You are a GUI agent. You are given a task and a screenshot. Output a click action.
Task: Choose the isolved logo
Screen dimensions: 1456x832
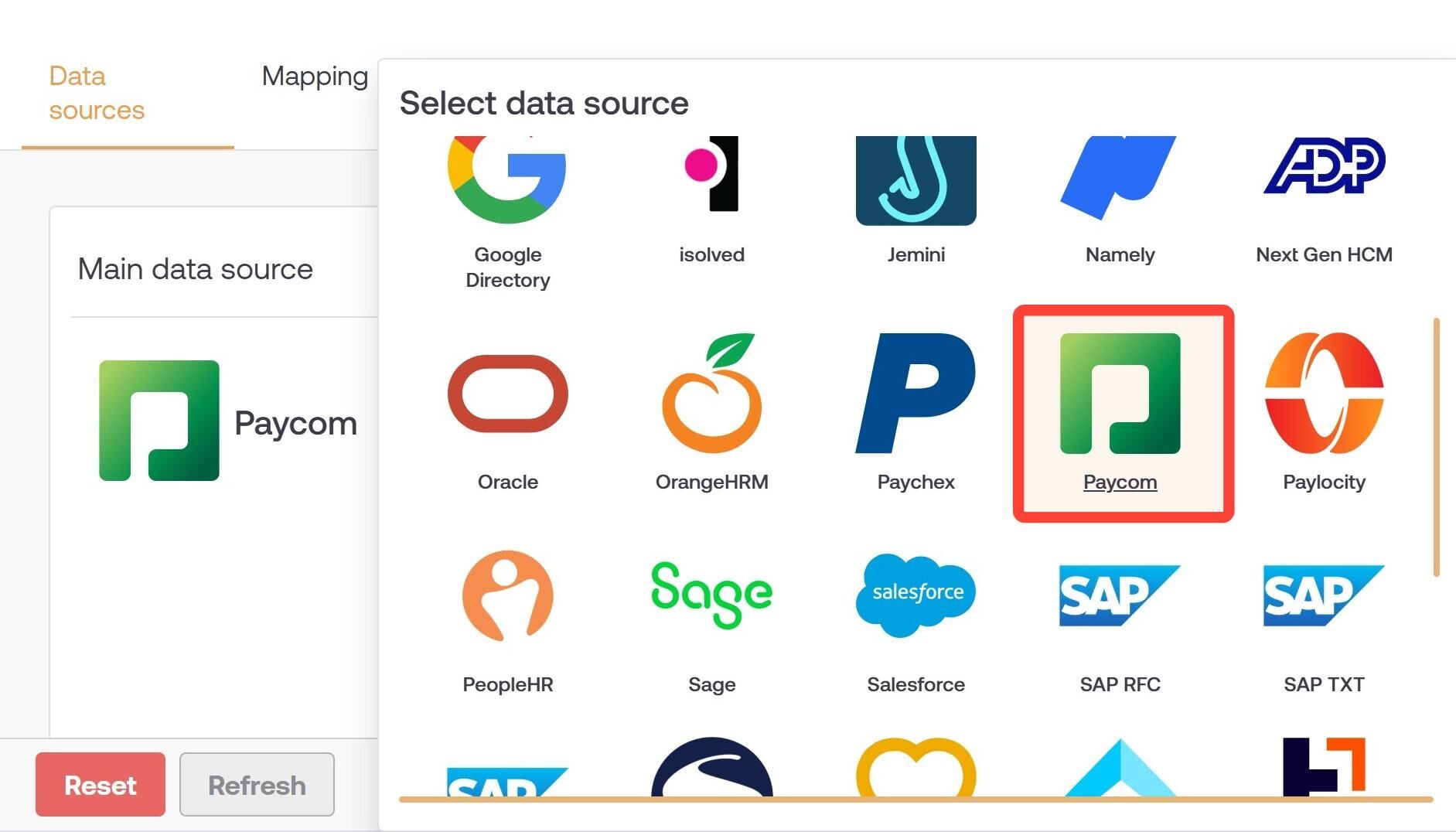coord(711,174)
